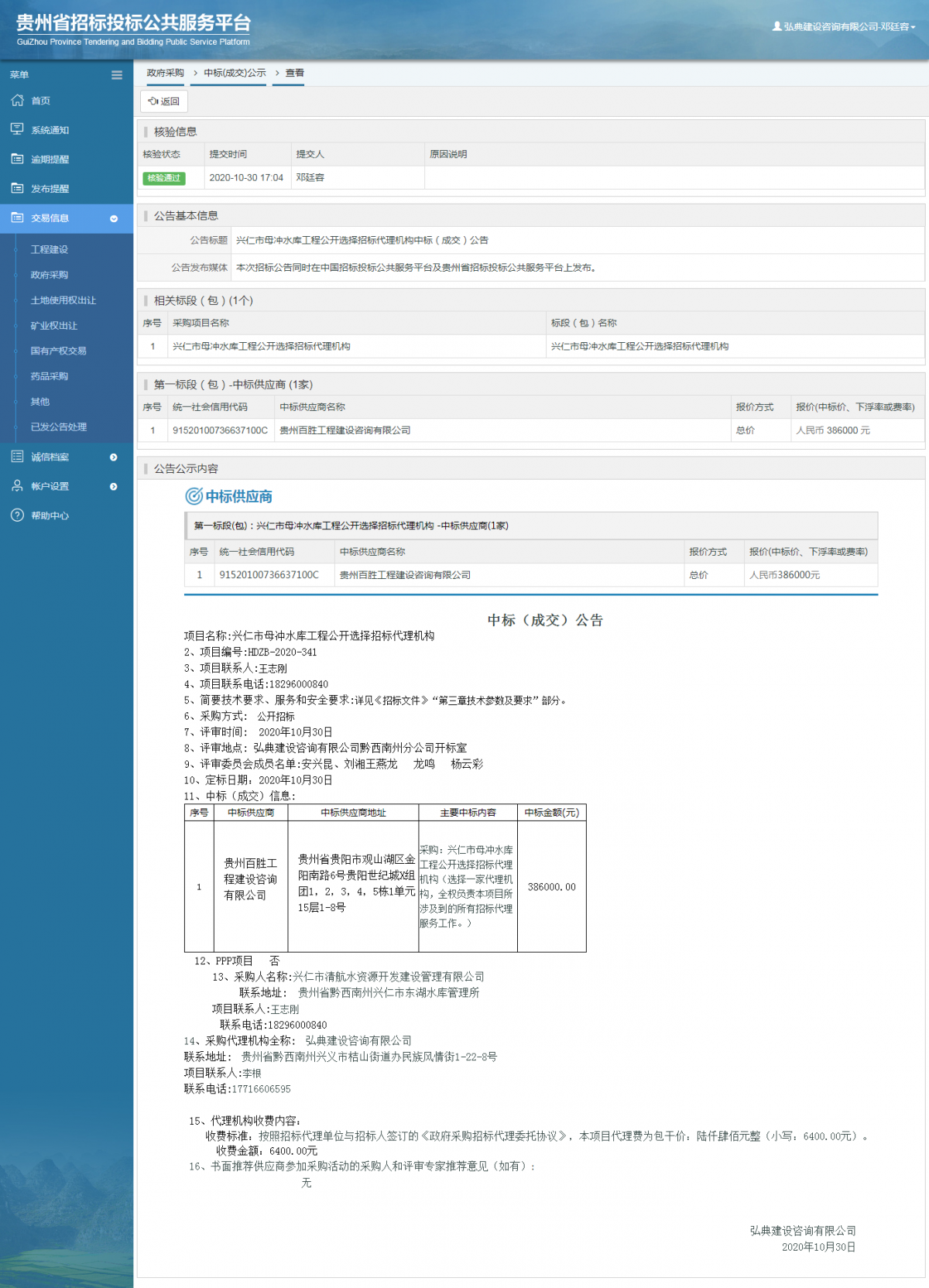Click credit code in 第一标段 supplier table
Screen dimensions: 929x1288
pyautogui.click(x=221, y=430)
